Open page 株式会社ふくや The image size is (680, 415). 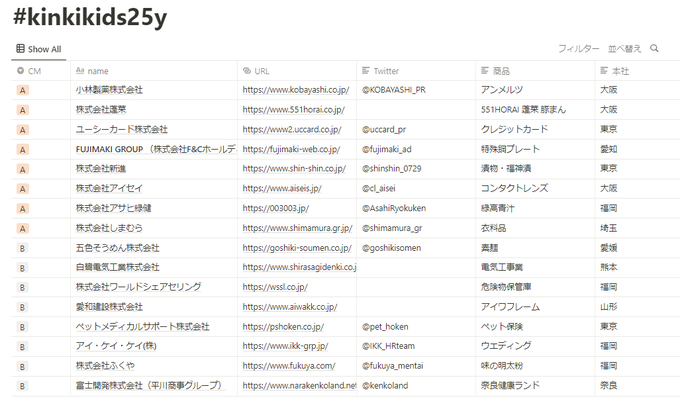click(105, 366)
